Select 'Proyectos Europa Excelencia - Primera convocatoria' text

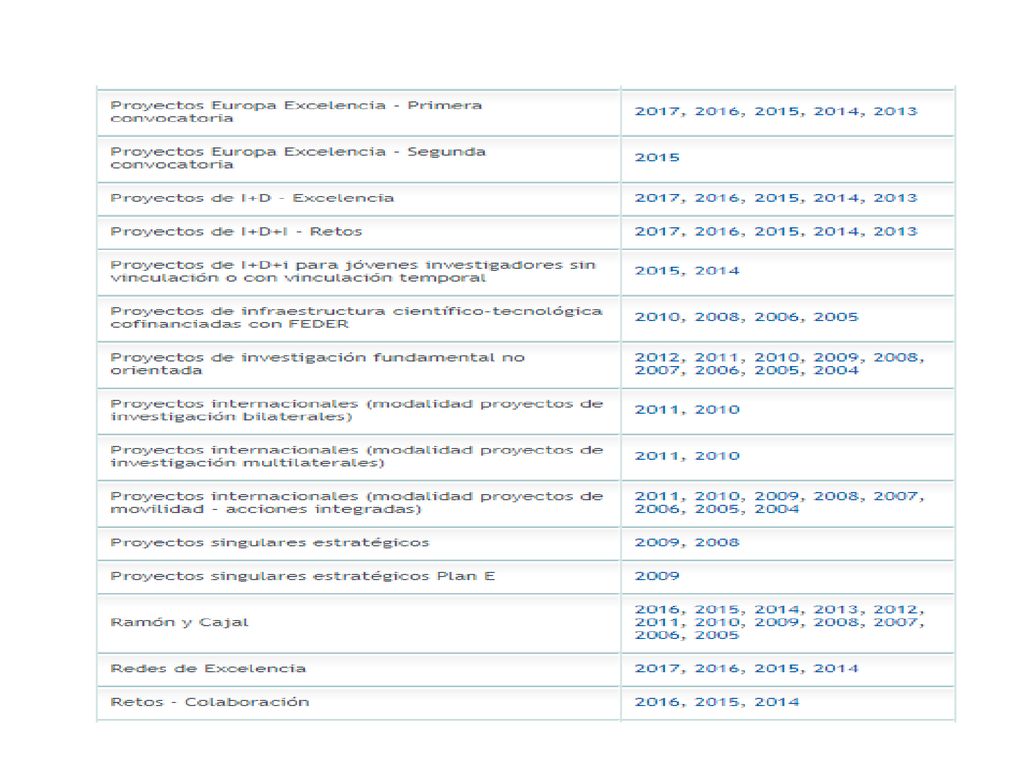point(296,112)
